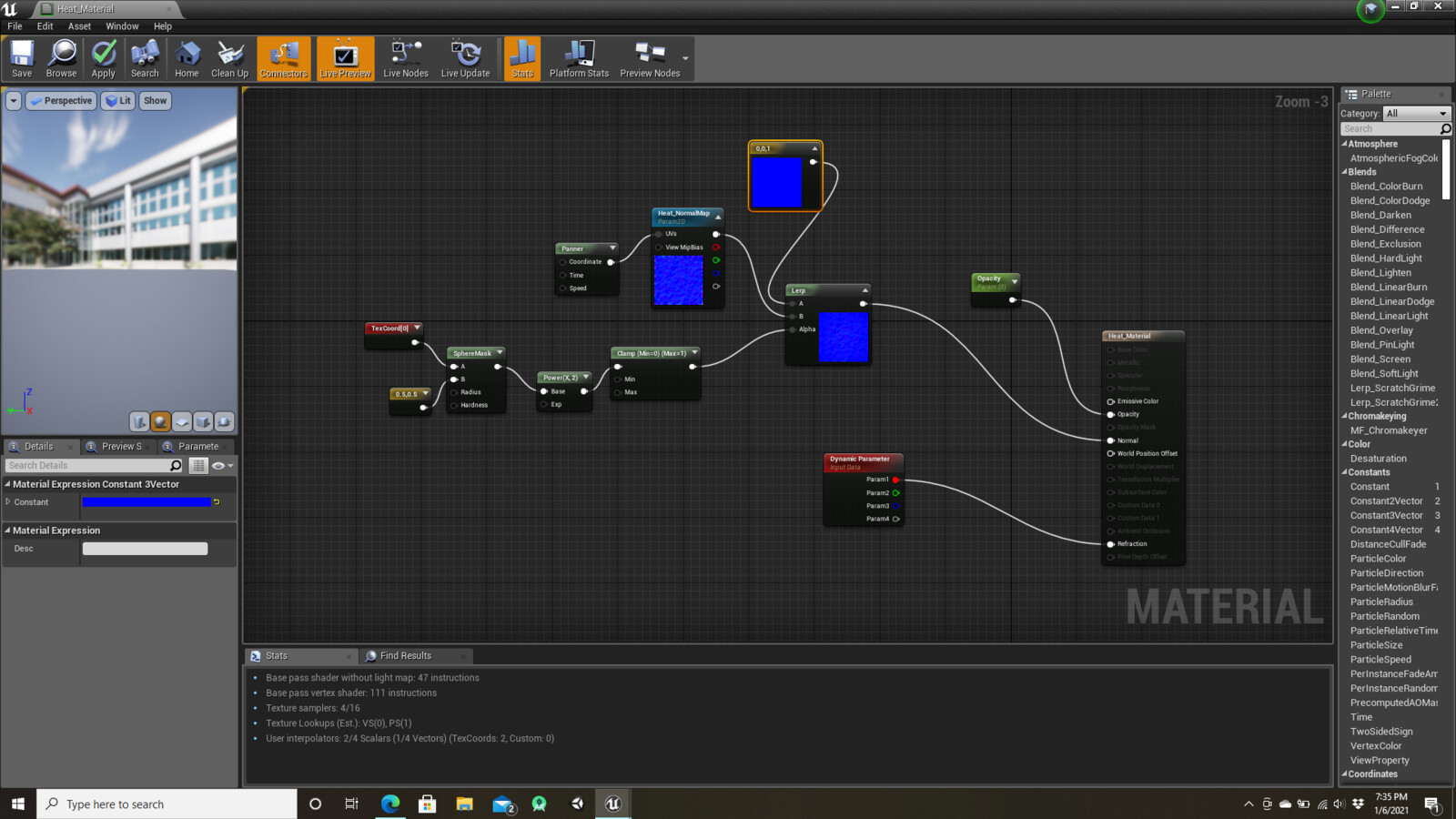Screen dimensions: 1456x819
Task: Open the blue Constant color swatch
Action: point(147,502)
